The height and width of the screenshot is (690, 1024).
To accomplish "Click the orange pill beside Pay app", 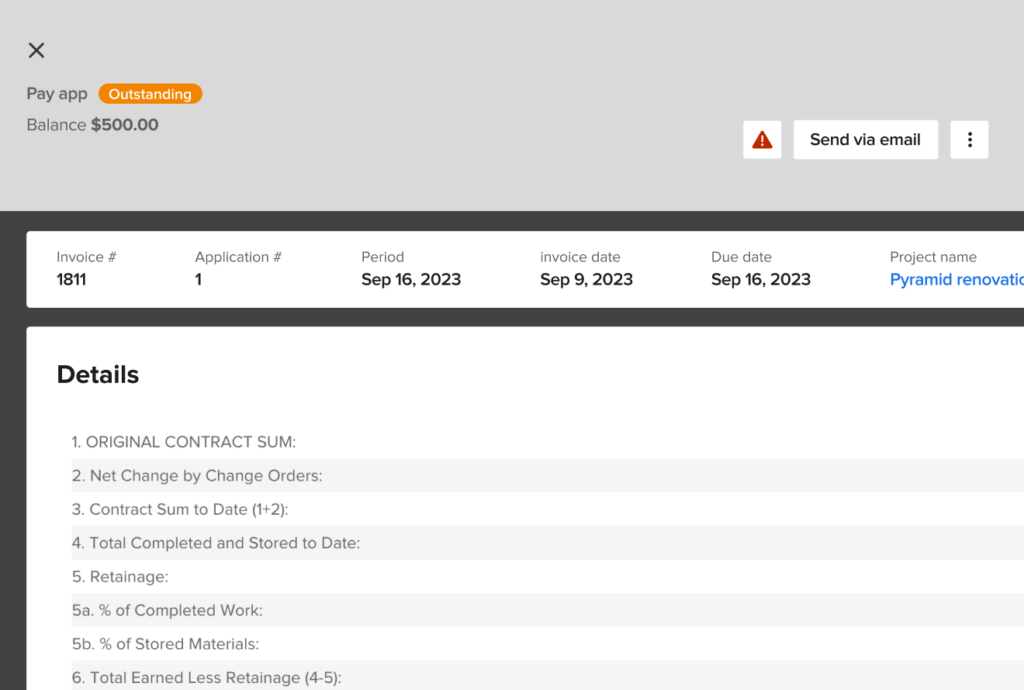I will point(150,93).
